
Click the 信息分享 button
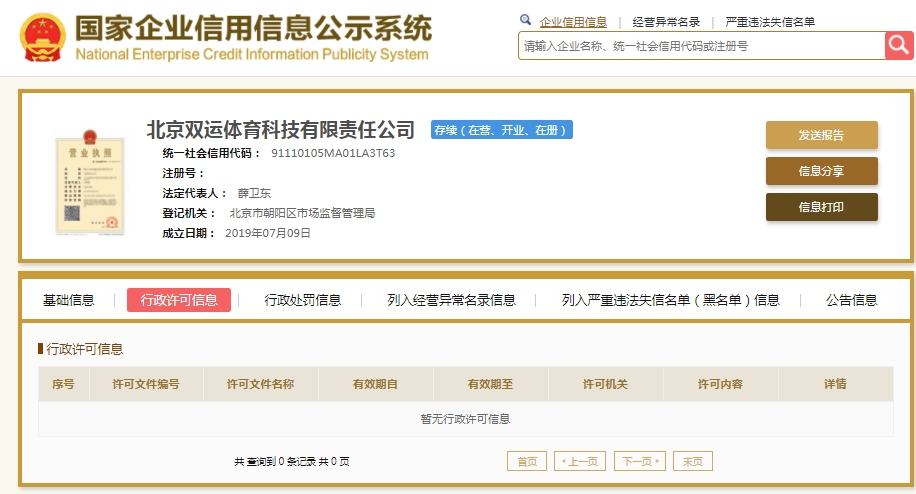click(821, 171)
